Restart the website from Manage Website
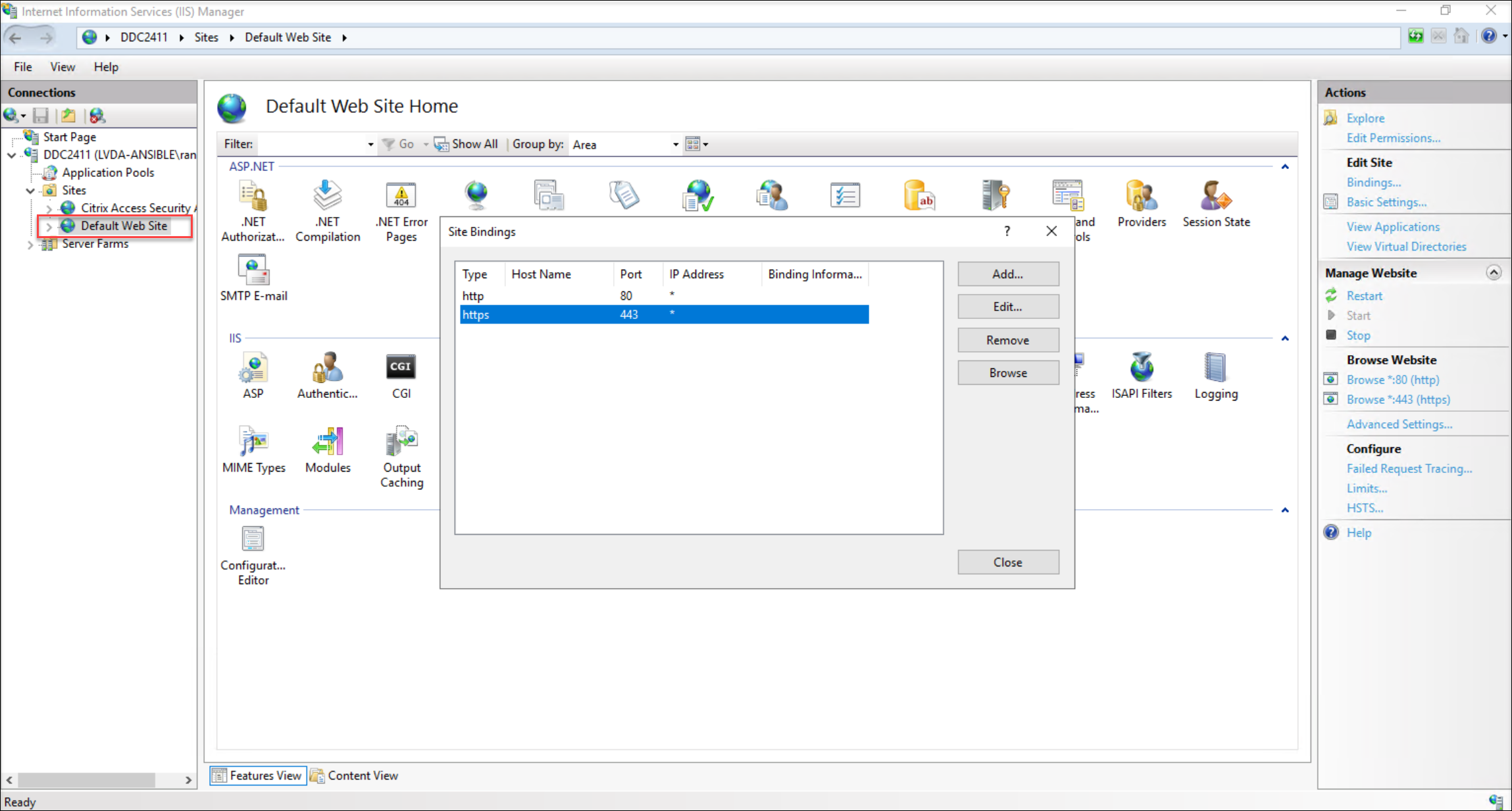The image size is (1512, 811). [1363, 295]
